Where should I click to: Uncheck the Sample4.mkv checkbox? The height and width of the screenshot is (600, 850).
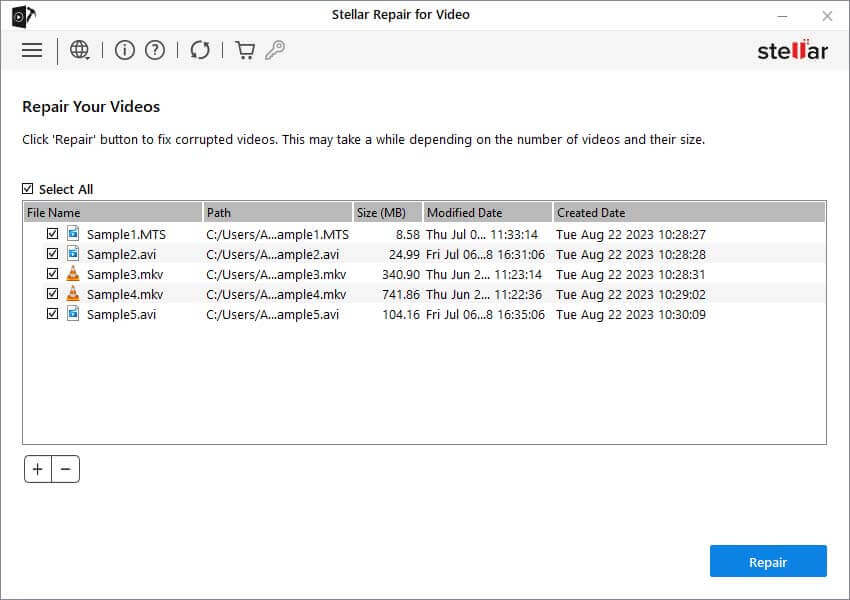click(x=52, y=294)
